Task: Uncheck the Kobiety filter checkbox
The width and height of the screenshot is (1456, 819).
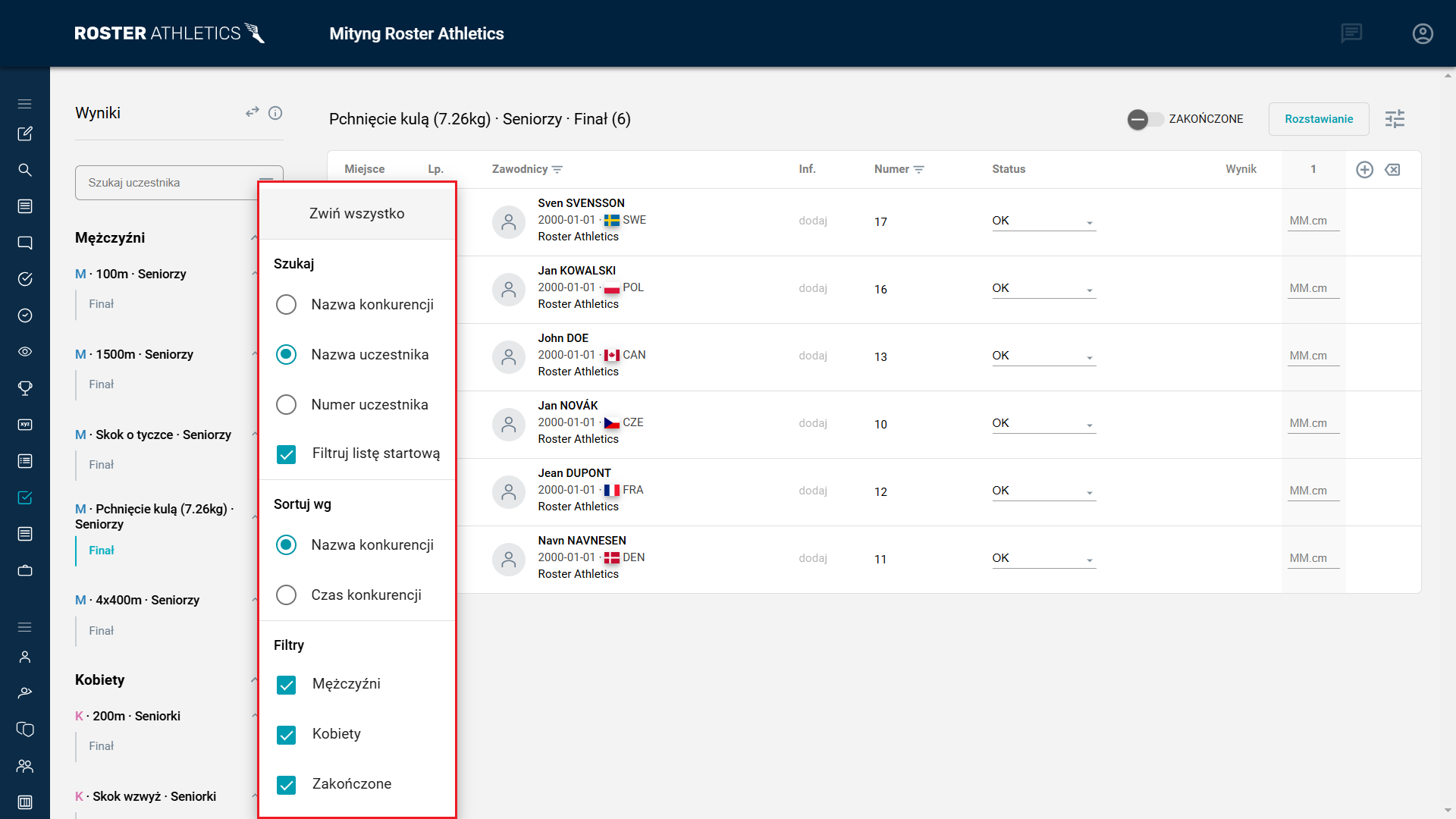Action: tap(287, 735)
